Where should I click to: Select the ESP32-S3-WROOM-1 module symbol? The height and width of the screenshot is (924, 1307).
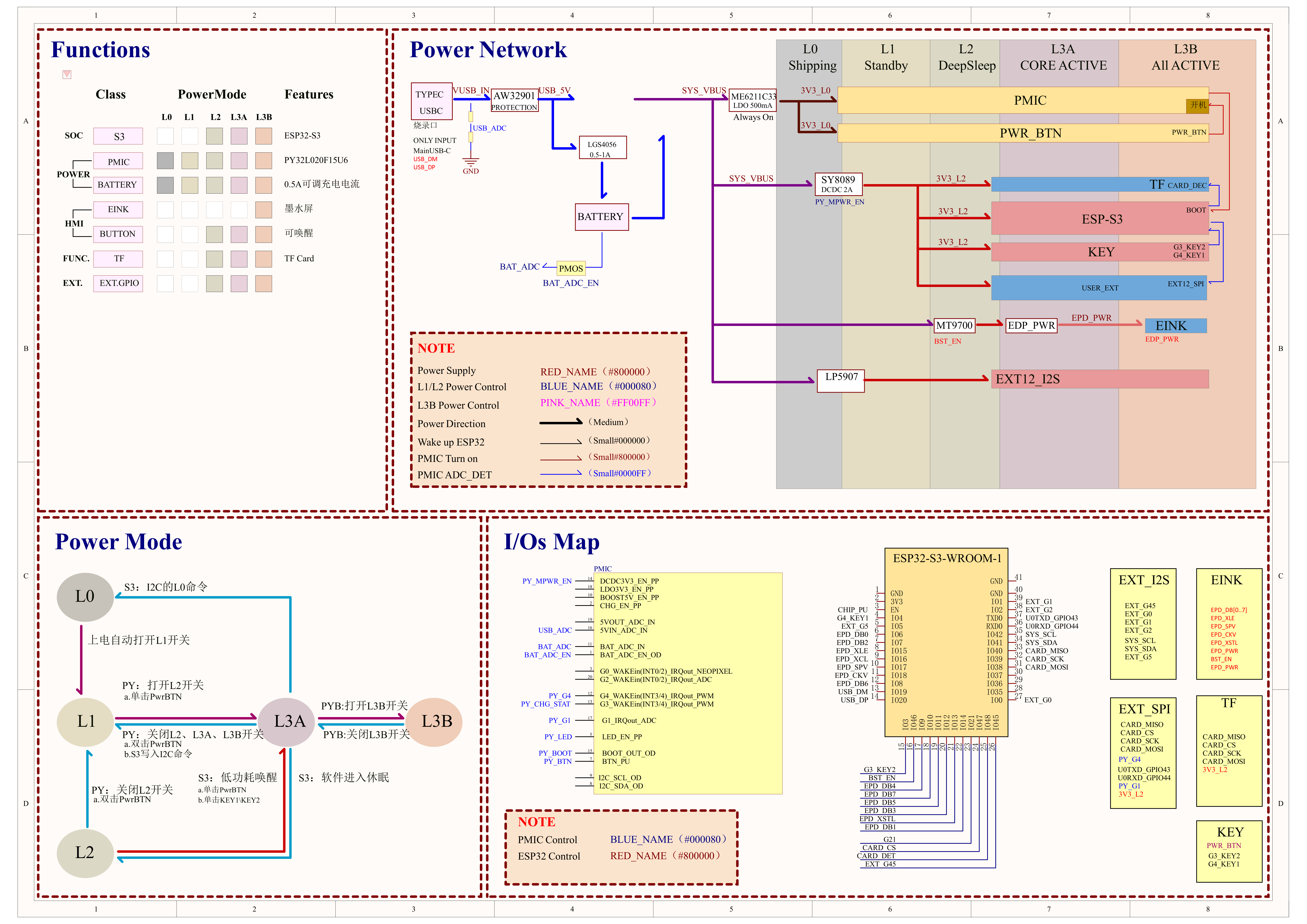946,642
